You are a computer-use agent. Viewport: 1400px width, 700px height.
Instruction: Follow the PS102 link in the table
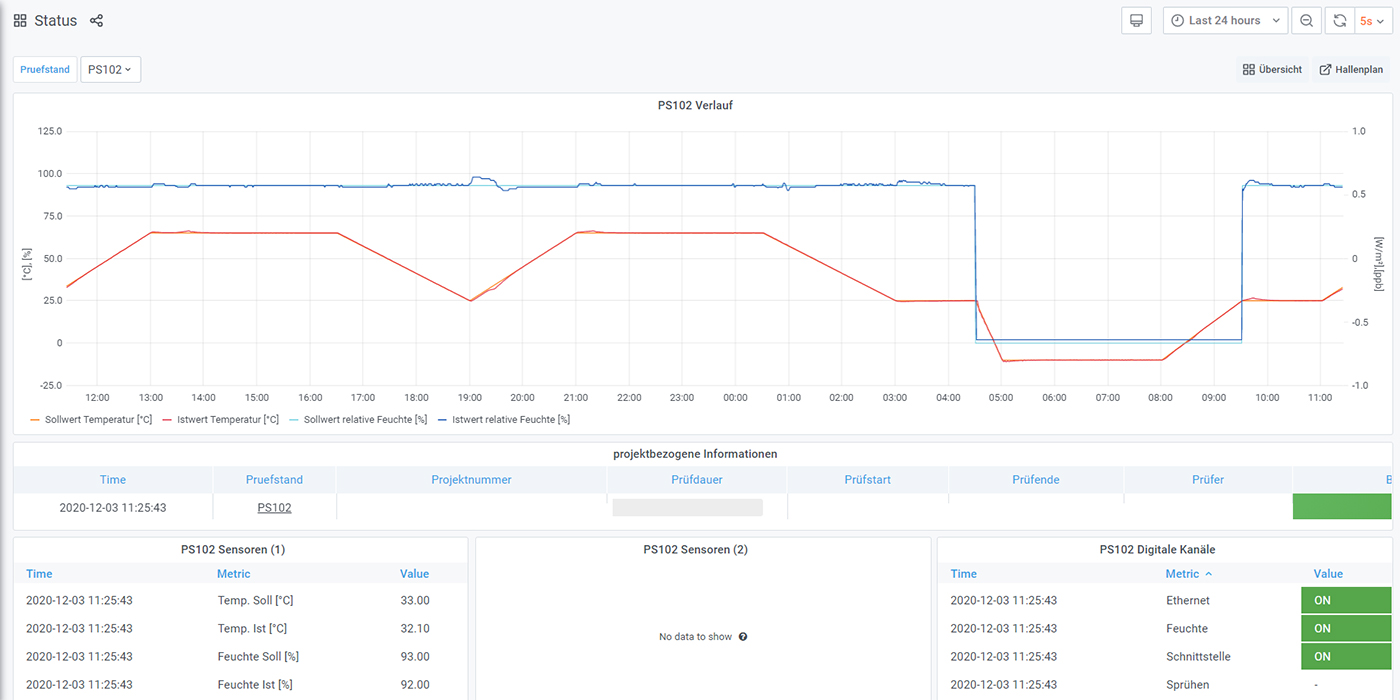click(274, 508)
